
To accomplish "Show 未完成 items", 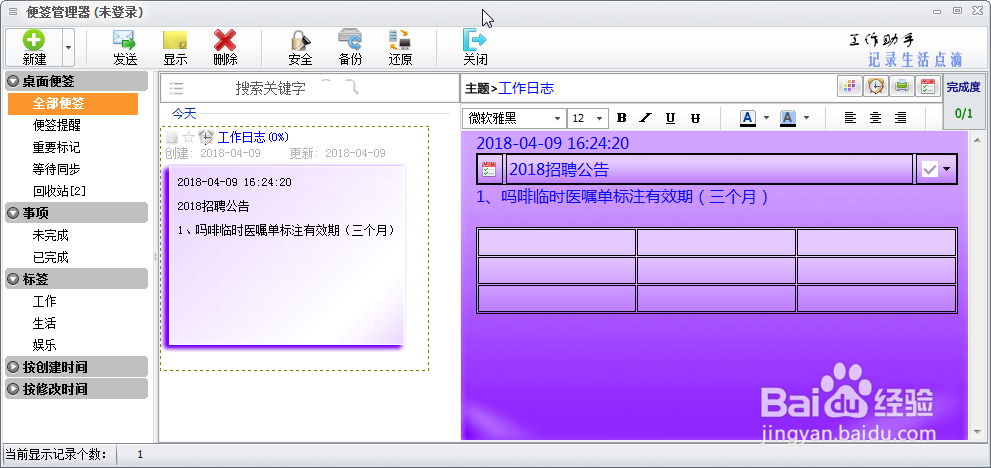I will [51, 235].
